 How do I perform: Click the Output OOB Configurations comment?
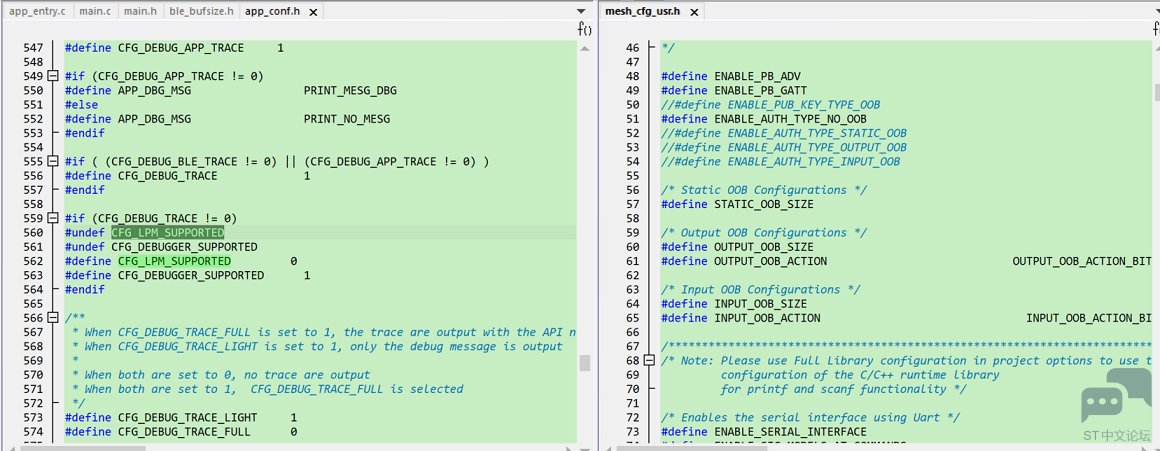click(764, 233)
